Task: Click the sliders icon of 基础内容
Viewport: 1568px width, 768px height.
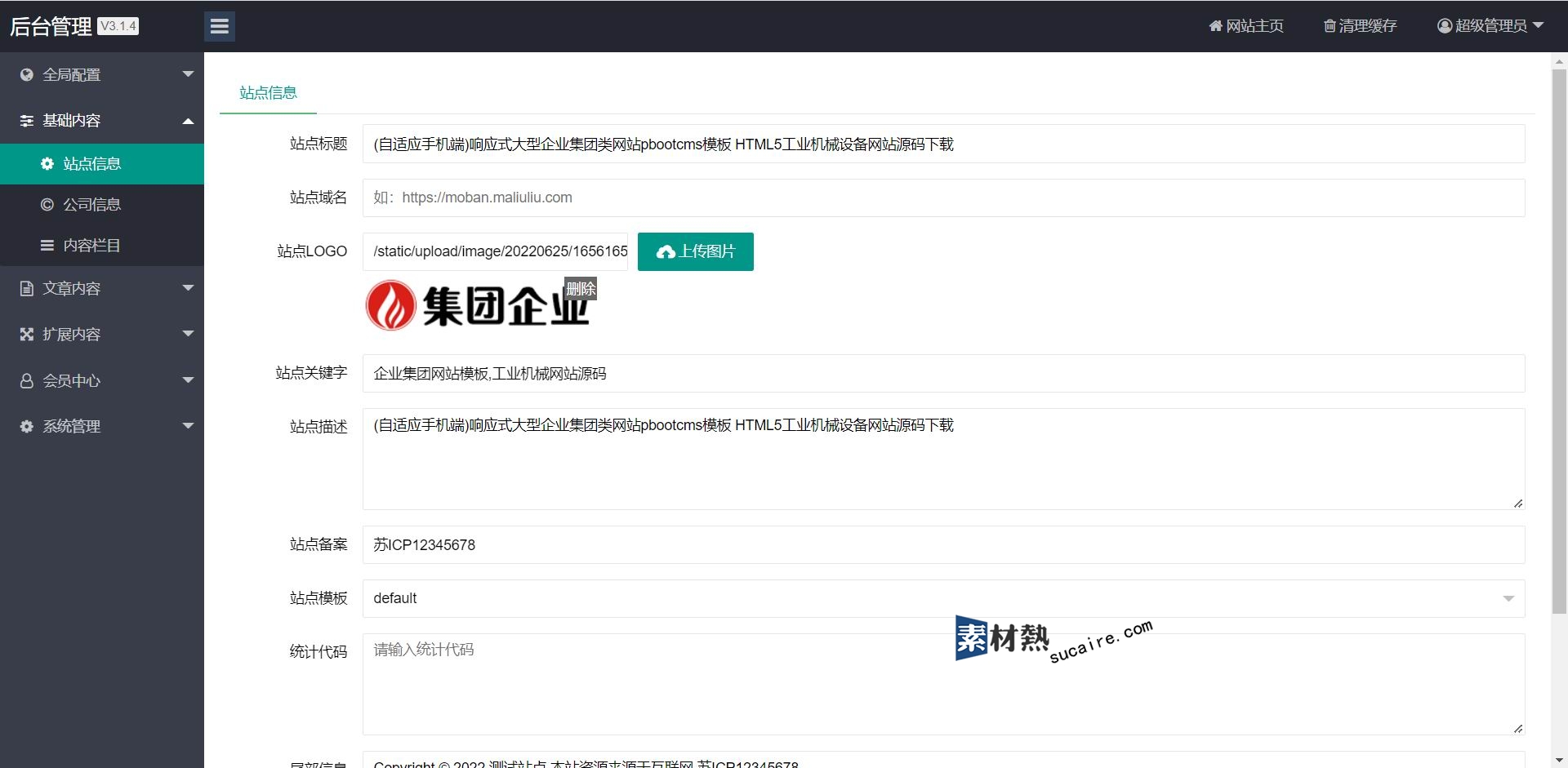Action: 27,121
